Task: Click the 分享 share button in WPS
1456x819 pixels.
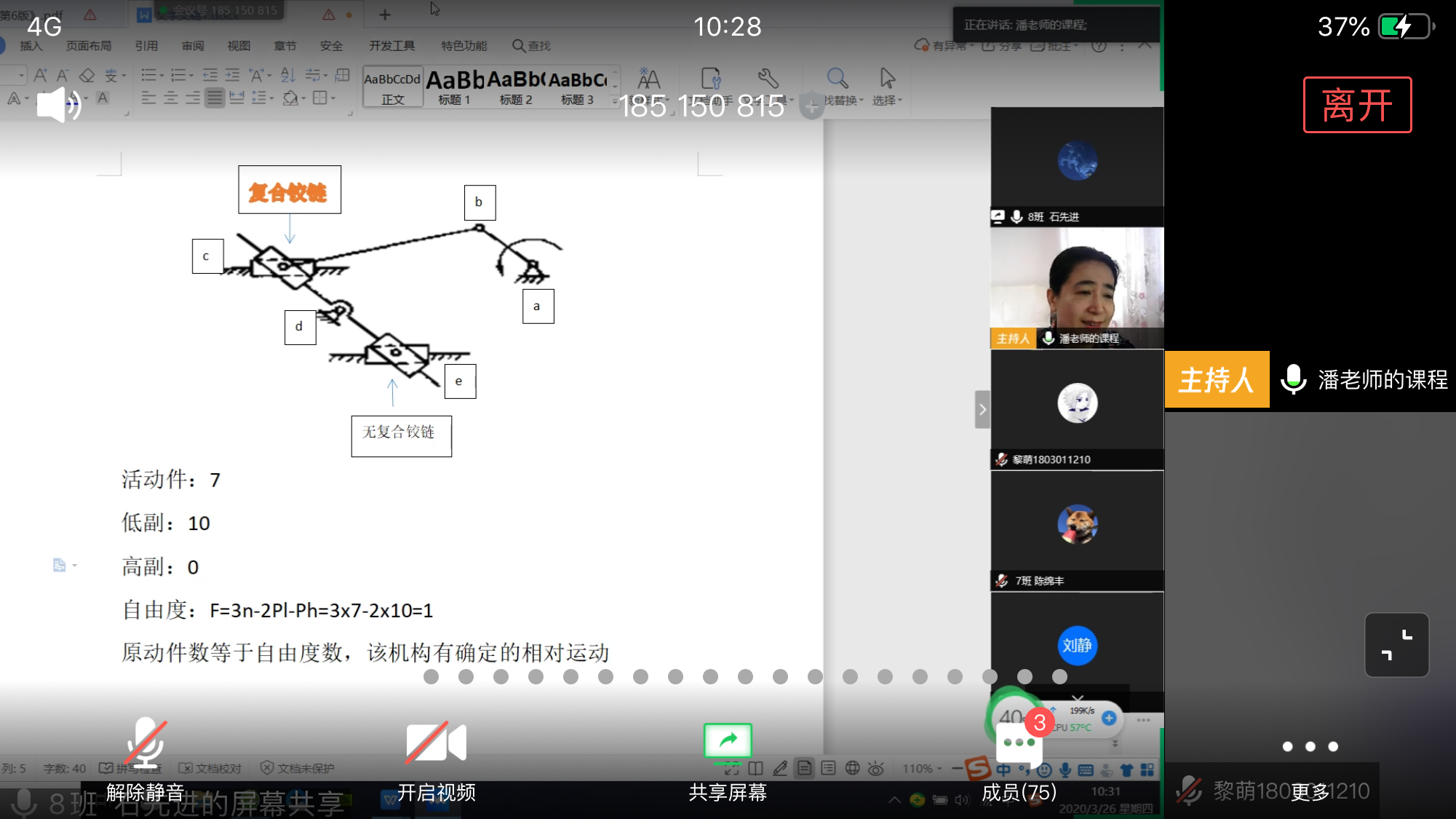Action: coord(1003,46)
